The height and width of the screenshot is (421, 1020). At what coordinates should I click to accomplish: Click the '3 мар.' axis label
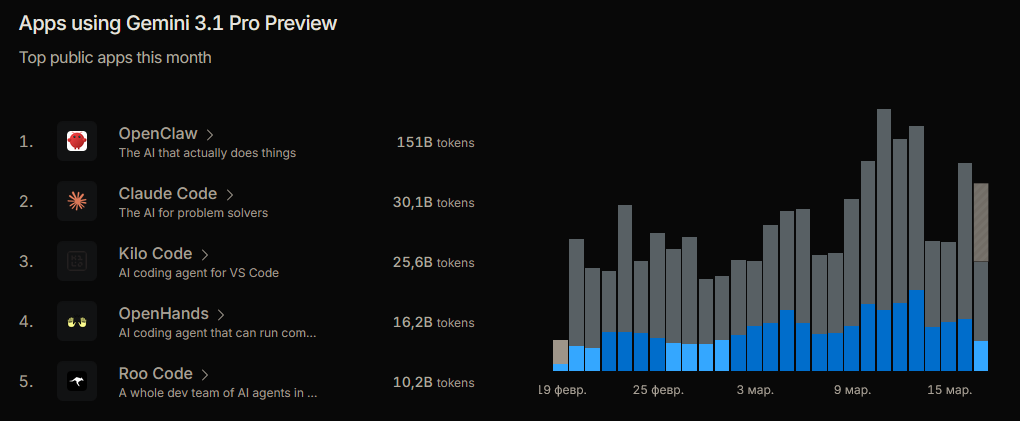(755, 390)
